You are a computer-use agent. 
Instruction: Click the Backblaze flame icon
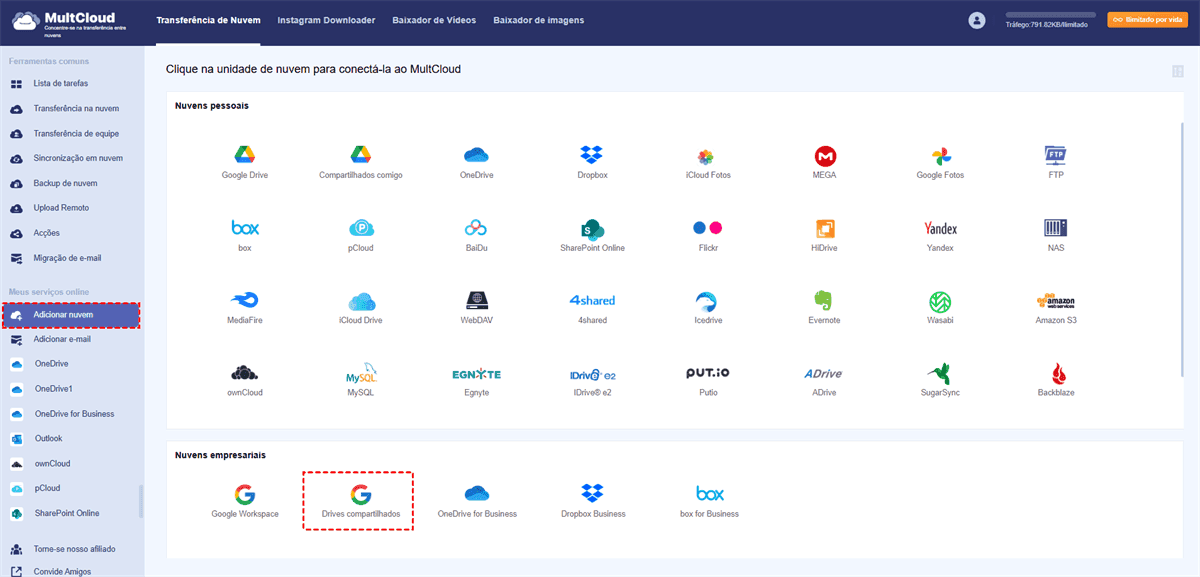(x=1056, y=374)
